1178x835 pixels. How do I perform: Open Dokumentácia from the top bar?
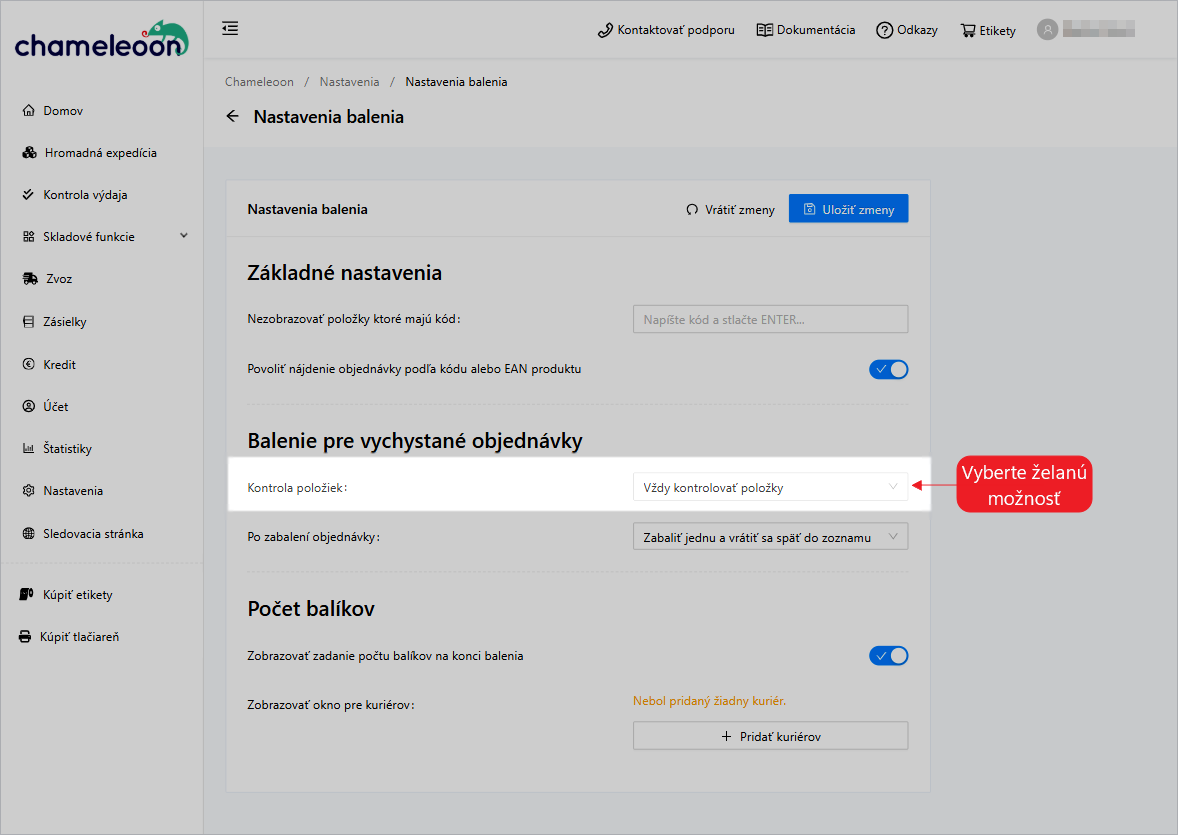point(805,29)
